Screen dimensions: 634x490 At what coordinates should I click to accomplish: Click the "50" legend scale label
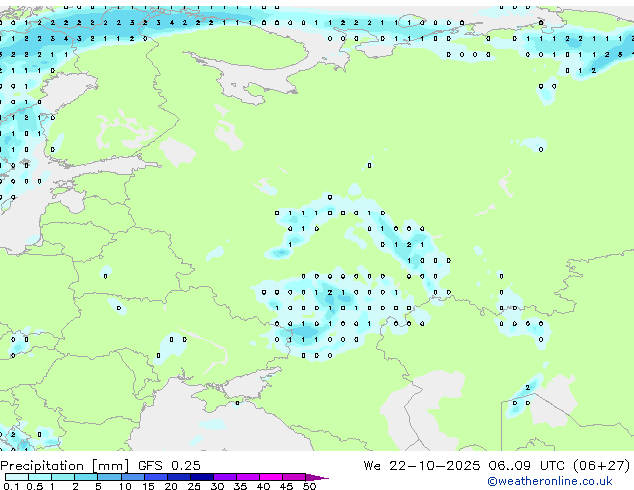pyautogui.click(x=309, y=486)
